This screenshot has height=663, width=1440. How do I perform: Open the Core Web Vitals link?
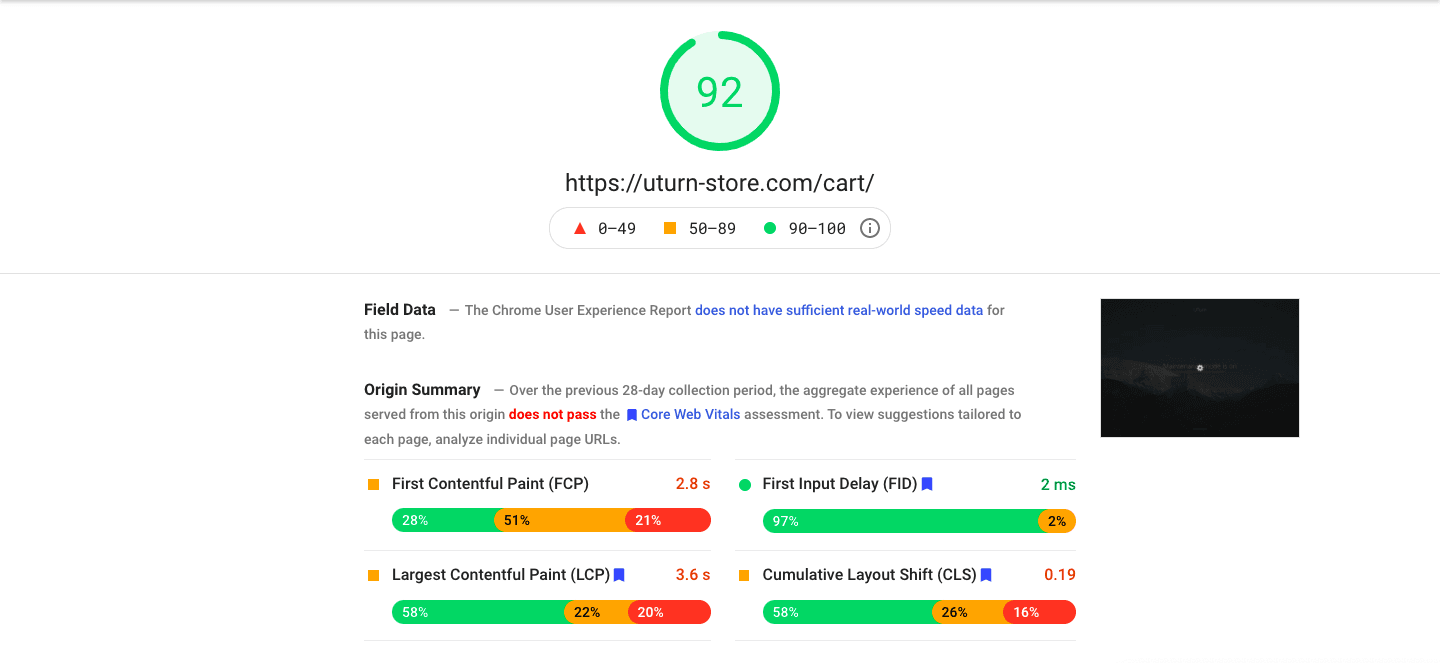[691, 414]
